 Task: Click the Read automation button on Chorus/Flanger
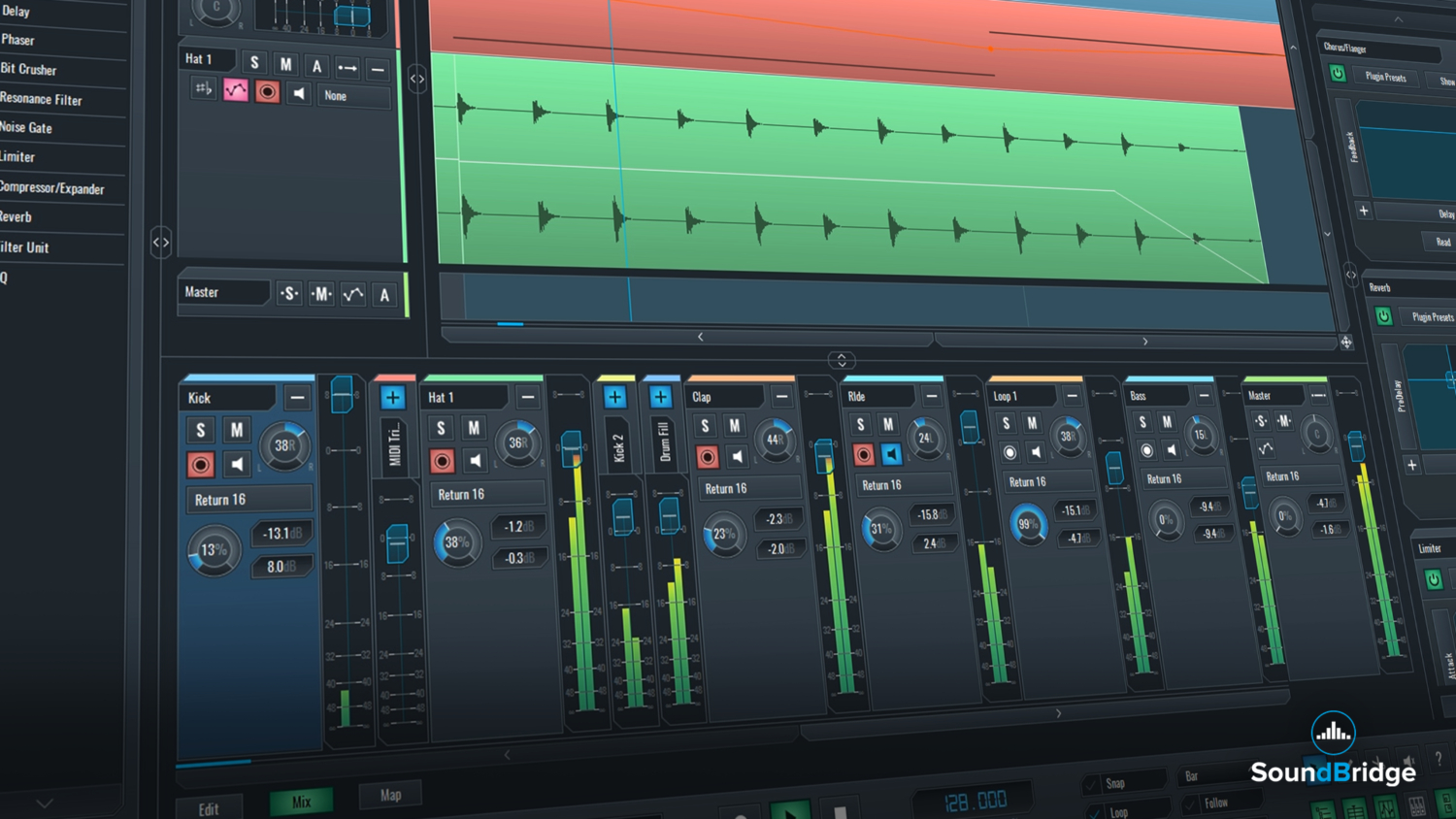tap(1442, 241)
